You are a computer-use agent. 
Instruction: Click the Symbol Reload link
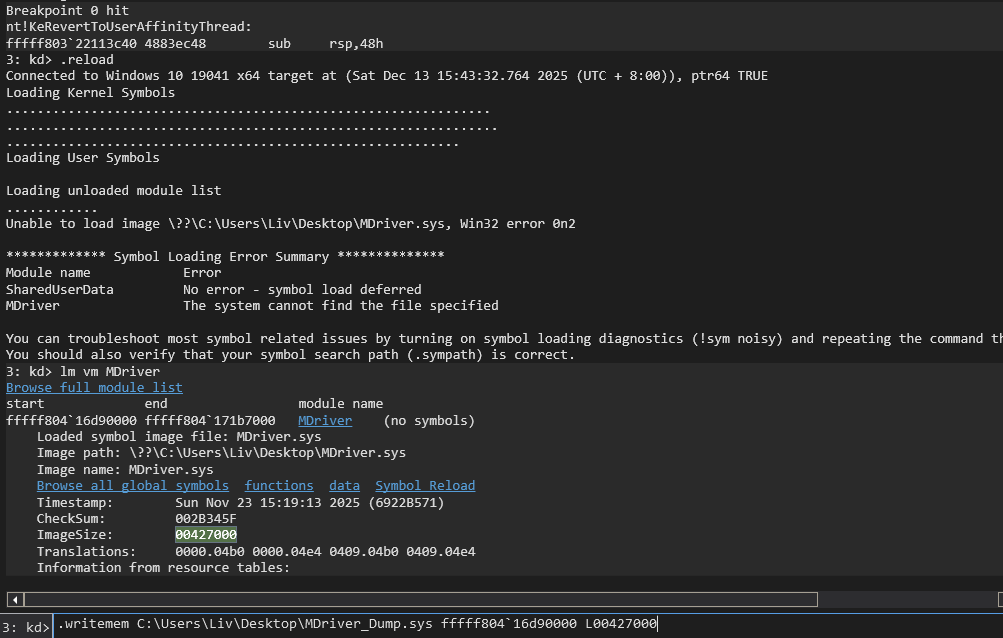[424, 485]
